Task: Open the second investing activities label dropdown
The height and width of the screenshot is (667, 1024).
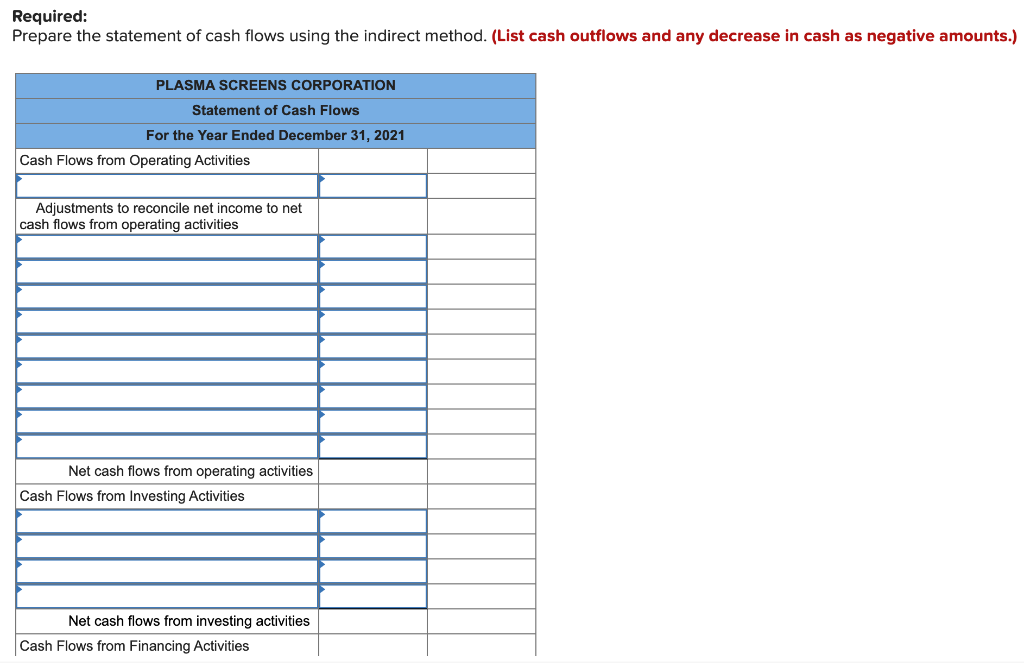Action: coord(166,546)
